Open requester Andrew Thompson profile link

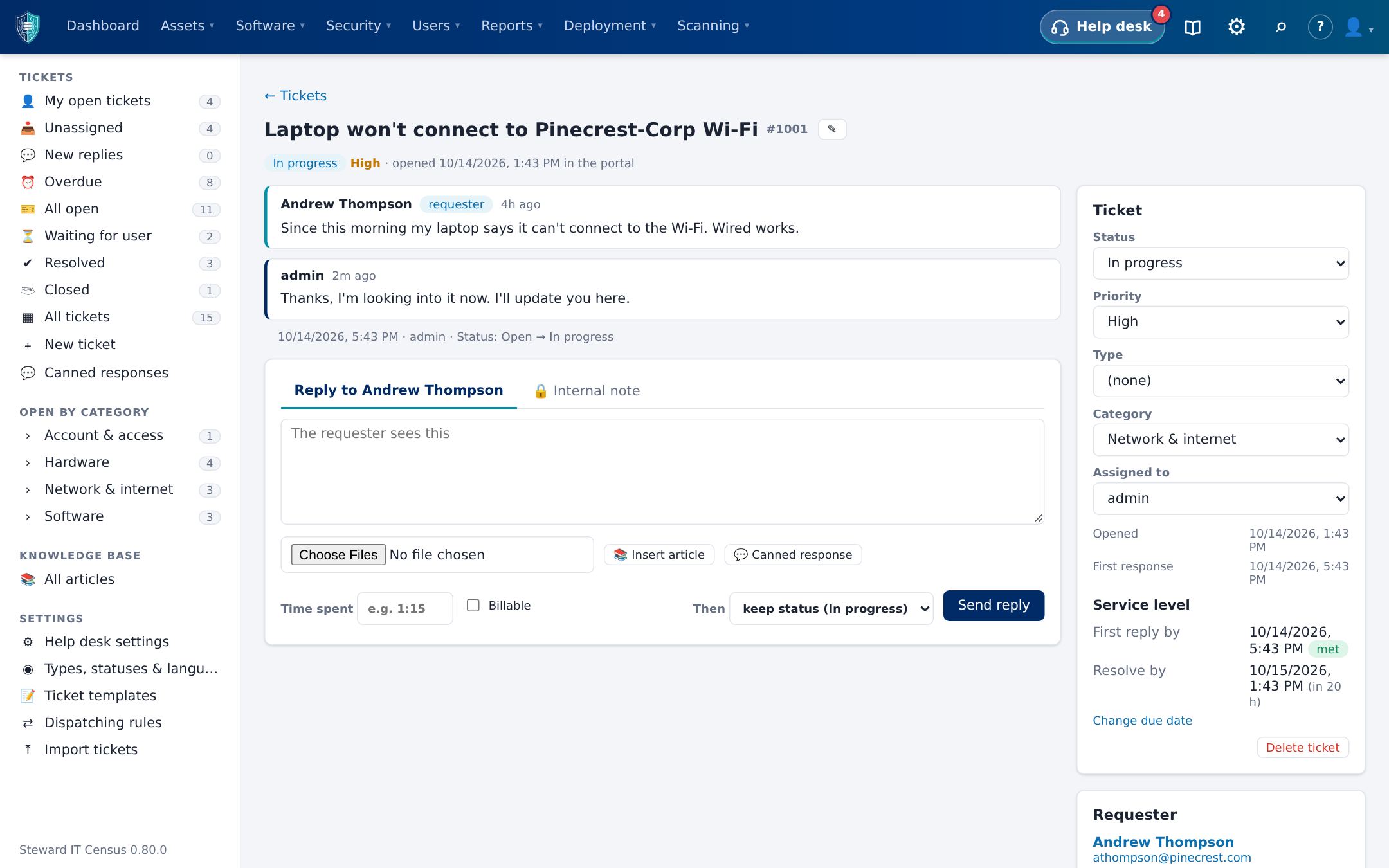(1163, 842)
